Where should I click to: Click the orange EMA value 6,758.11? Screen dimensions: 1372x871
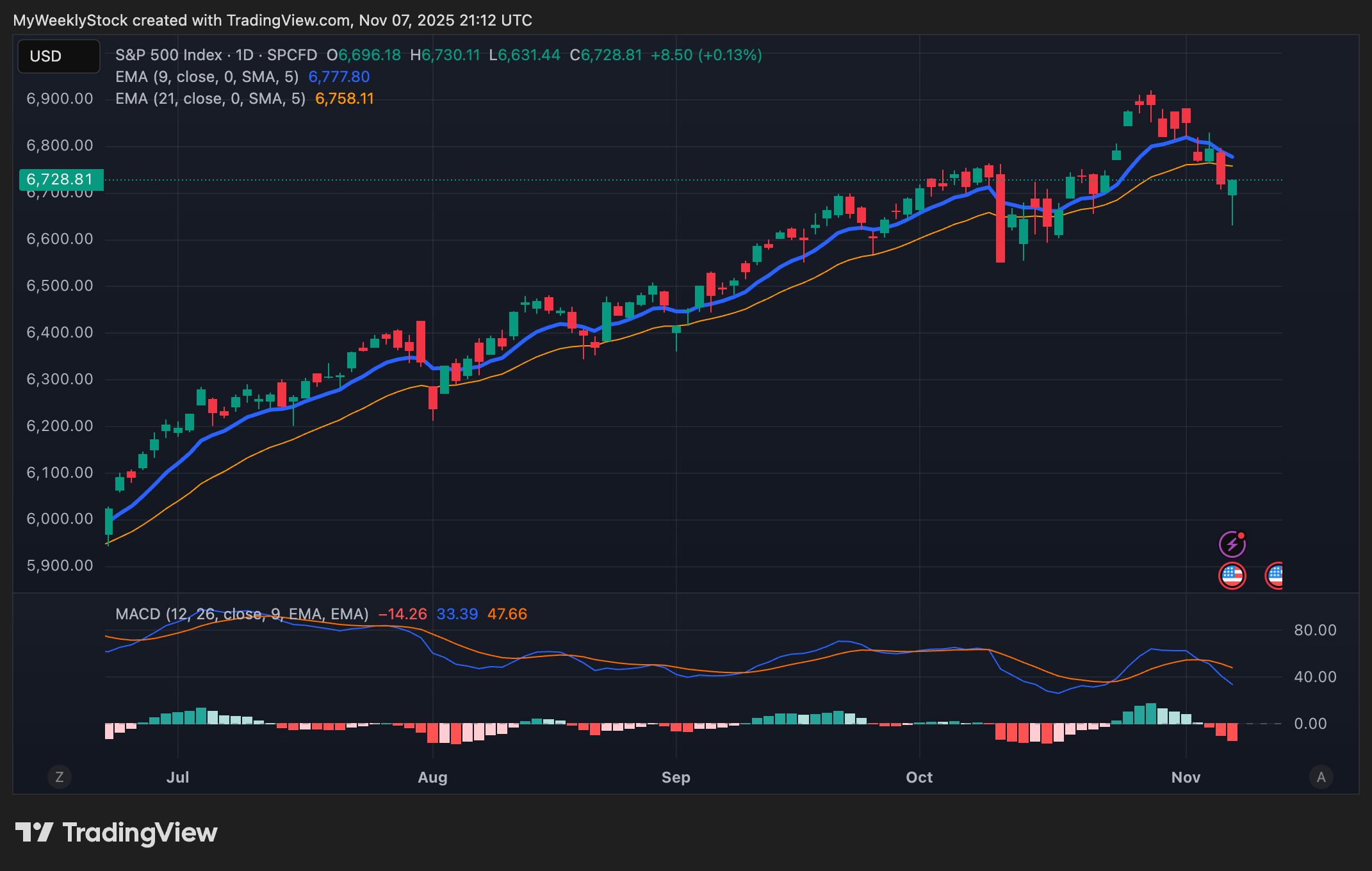(345, 99)
